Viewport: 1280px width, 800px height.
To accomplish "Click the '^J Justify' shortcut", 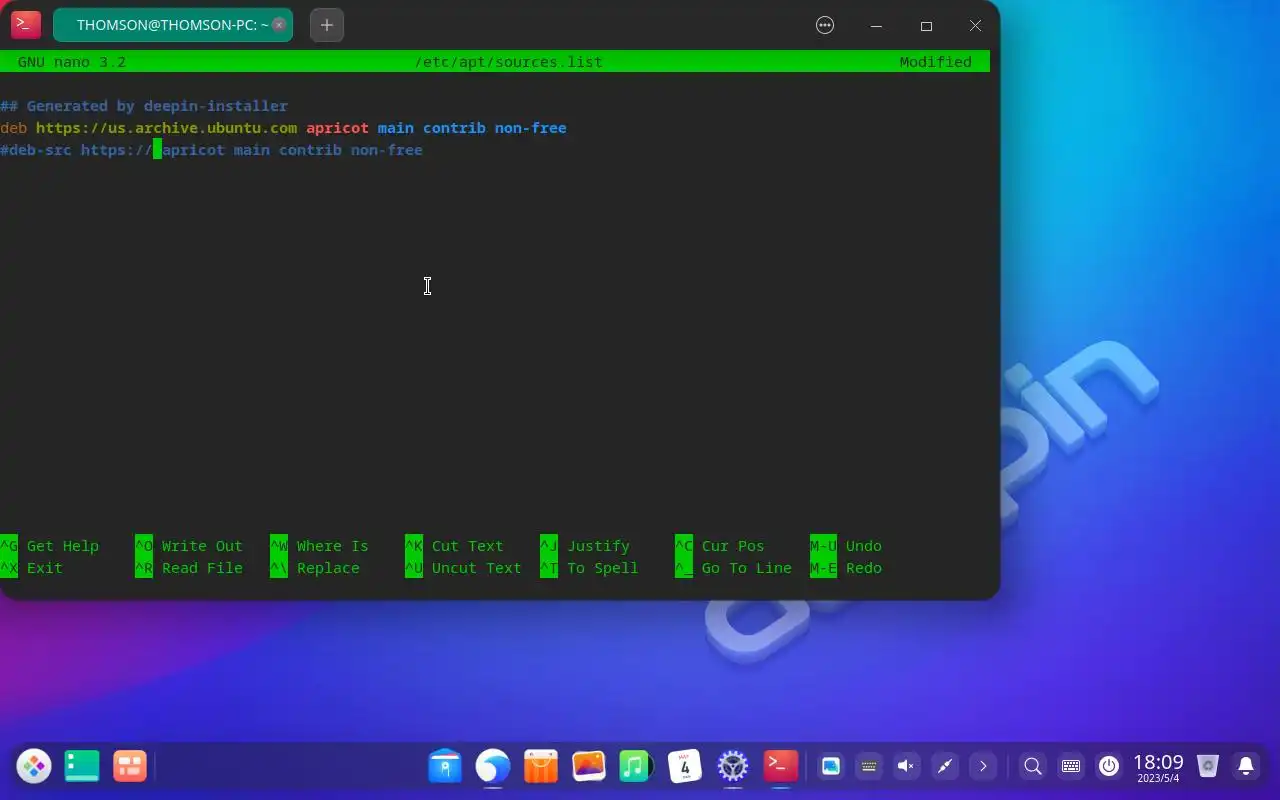I will coord(585,546).
